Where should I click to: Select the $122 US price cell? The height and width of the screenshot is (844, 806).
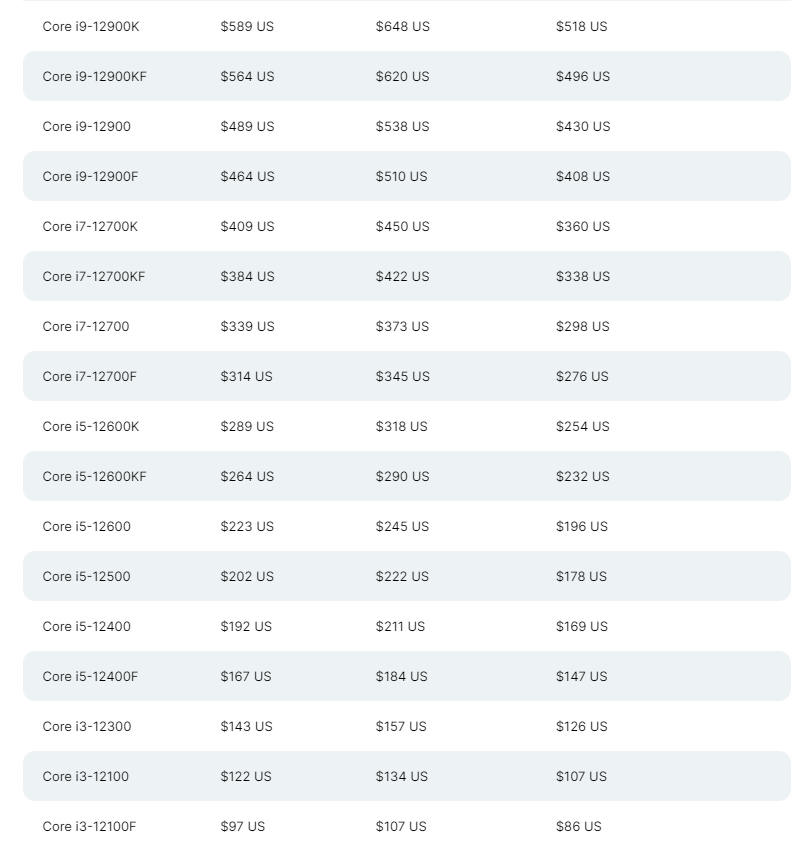(x=246, y=777)
